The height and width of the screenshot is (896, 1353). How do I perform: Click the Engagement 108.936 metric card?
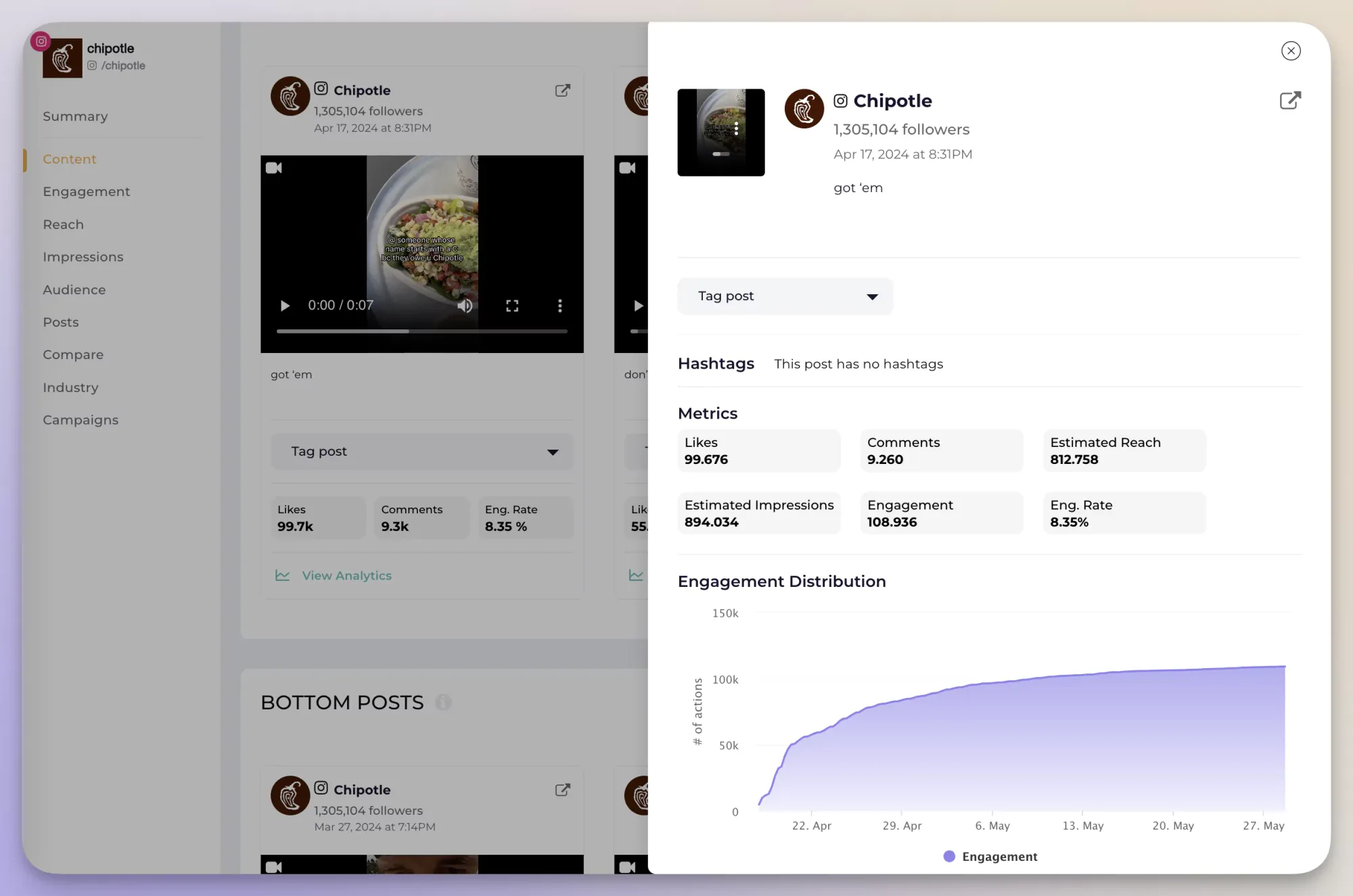click(942, 513)
